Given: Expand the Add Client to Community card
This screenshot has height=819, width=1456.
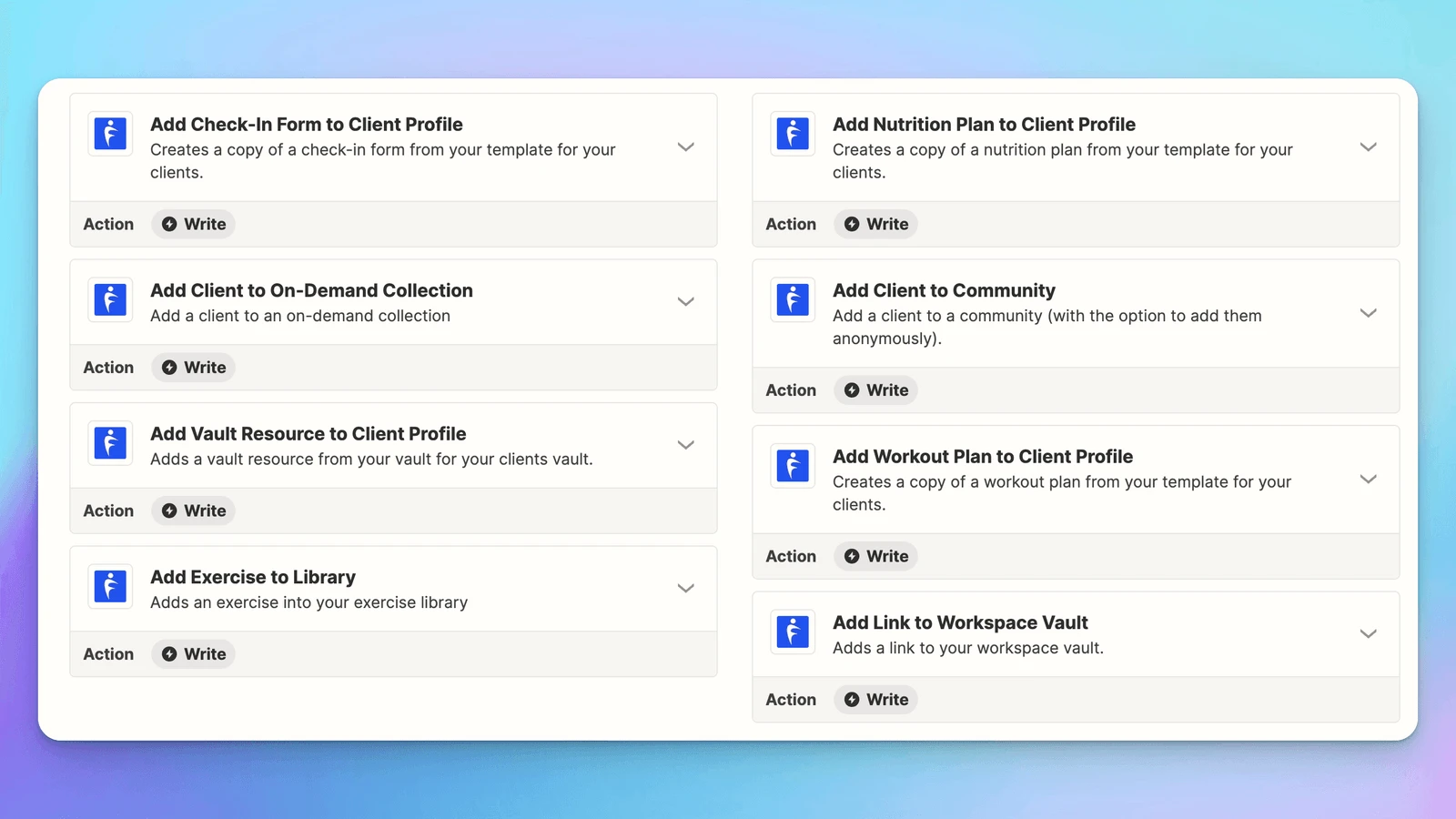Looking at the screenshot, I should pos(1368,313).
